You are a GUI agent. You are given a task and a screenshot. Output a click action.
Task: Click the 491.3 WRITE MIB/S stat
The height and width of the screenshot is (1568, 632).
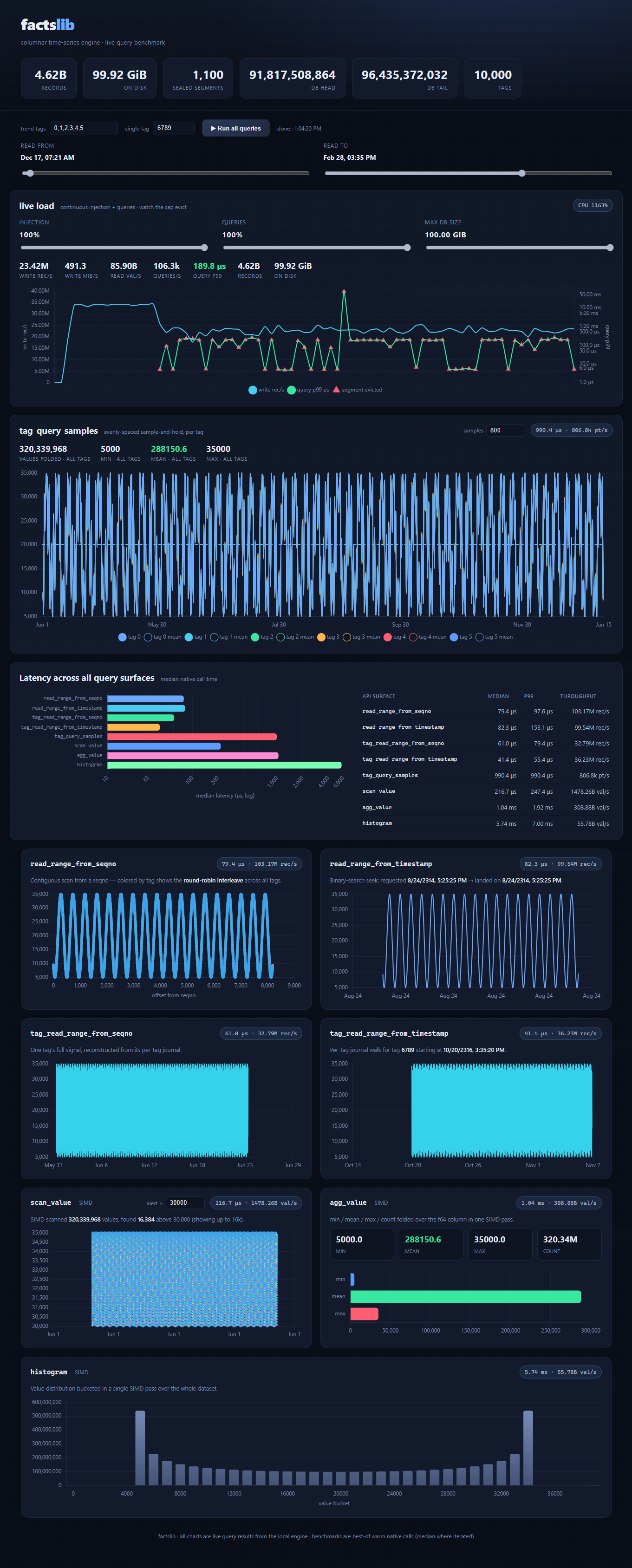[81, 270]
